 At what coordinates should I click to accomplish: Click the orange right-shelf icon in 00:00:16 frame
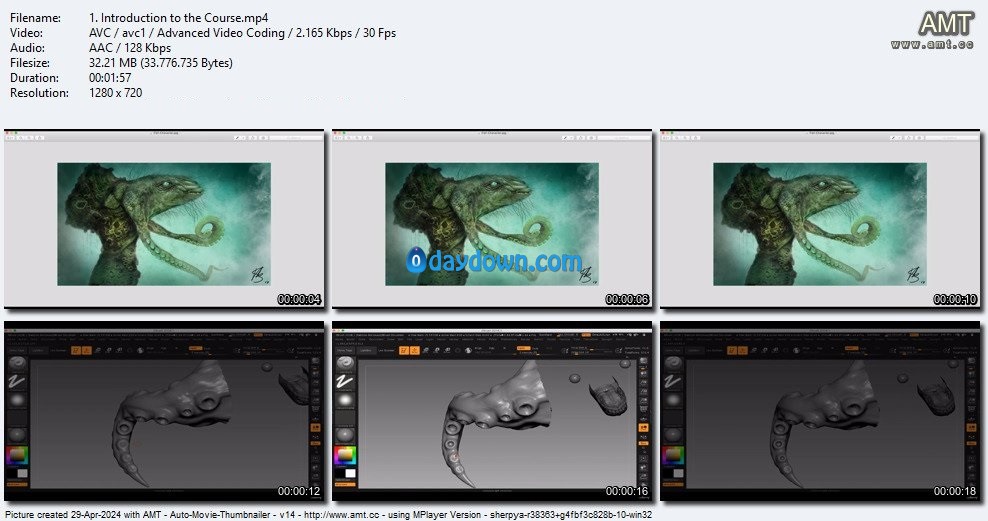pyautogui.click(x=643, y=428)
